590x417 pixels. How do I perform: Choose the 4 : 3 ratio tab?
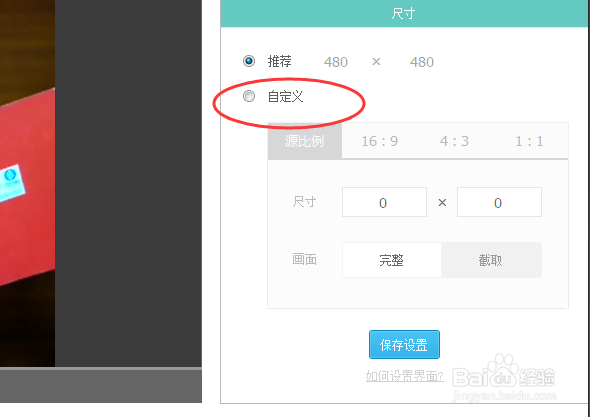click(454, 141)
